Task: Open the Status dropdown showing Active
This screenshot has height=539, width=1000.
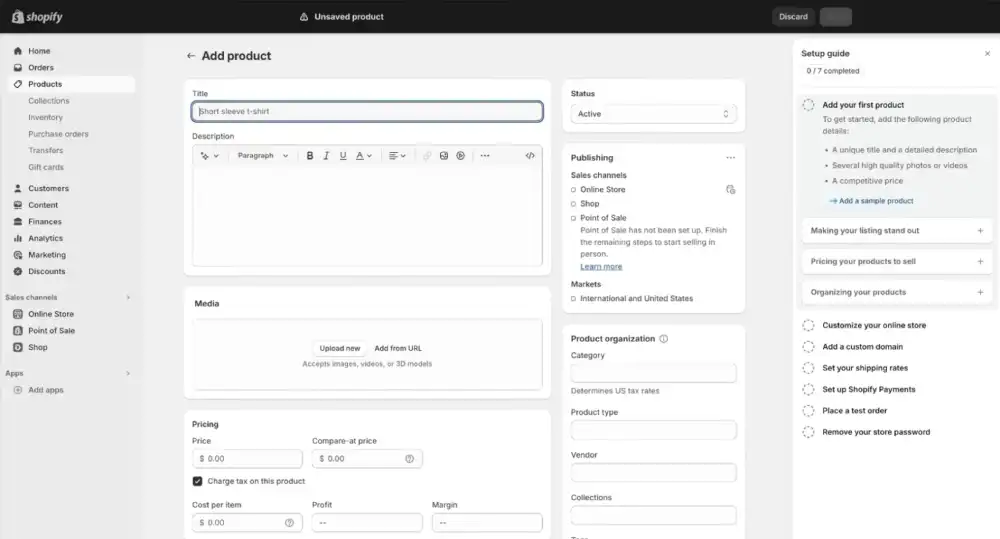Action: tap(654, 114)
